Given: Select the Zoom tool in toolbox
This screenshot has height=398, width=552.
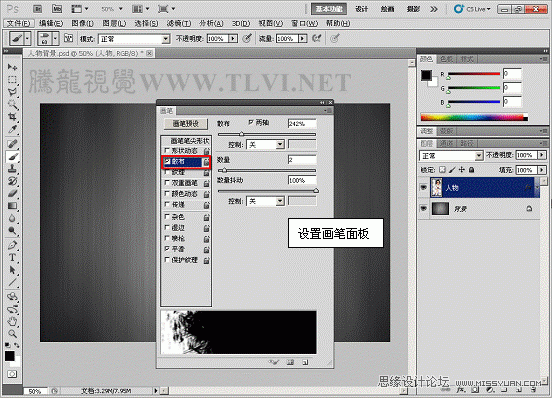Looking at the screenshot, I should [12, 333].
